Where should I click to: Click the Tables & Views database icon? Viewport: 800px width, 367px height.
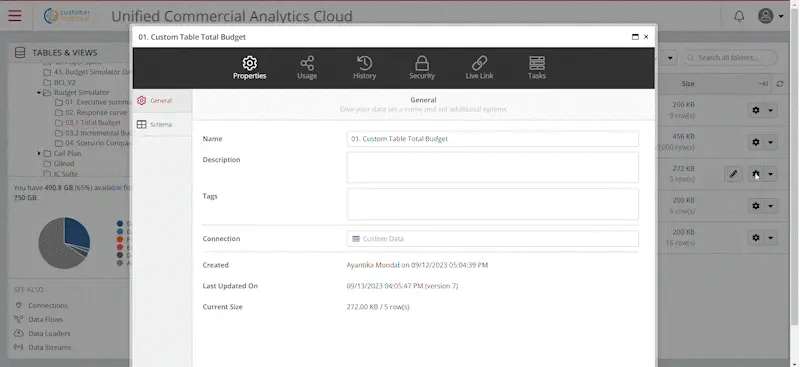20,53
